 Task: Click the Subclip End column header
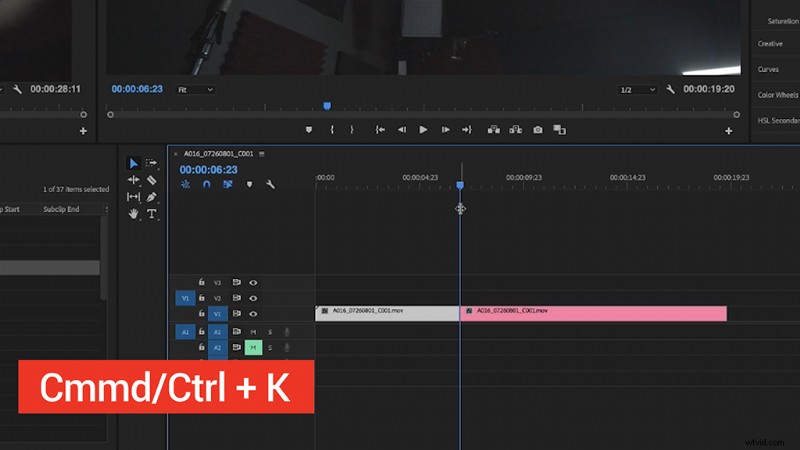click(61, 209)
